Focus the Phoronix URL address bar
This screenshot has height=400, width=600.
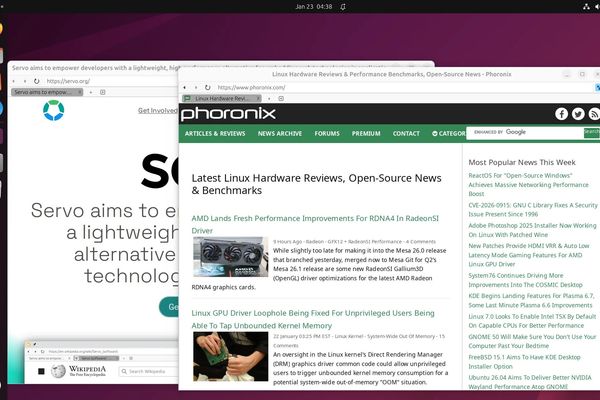click(x=404, y=88)
